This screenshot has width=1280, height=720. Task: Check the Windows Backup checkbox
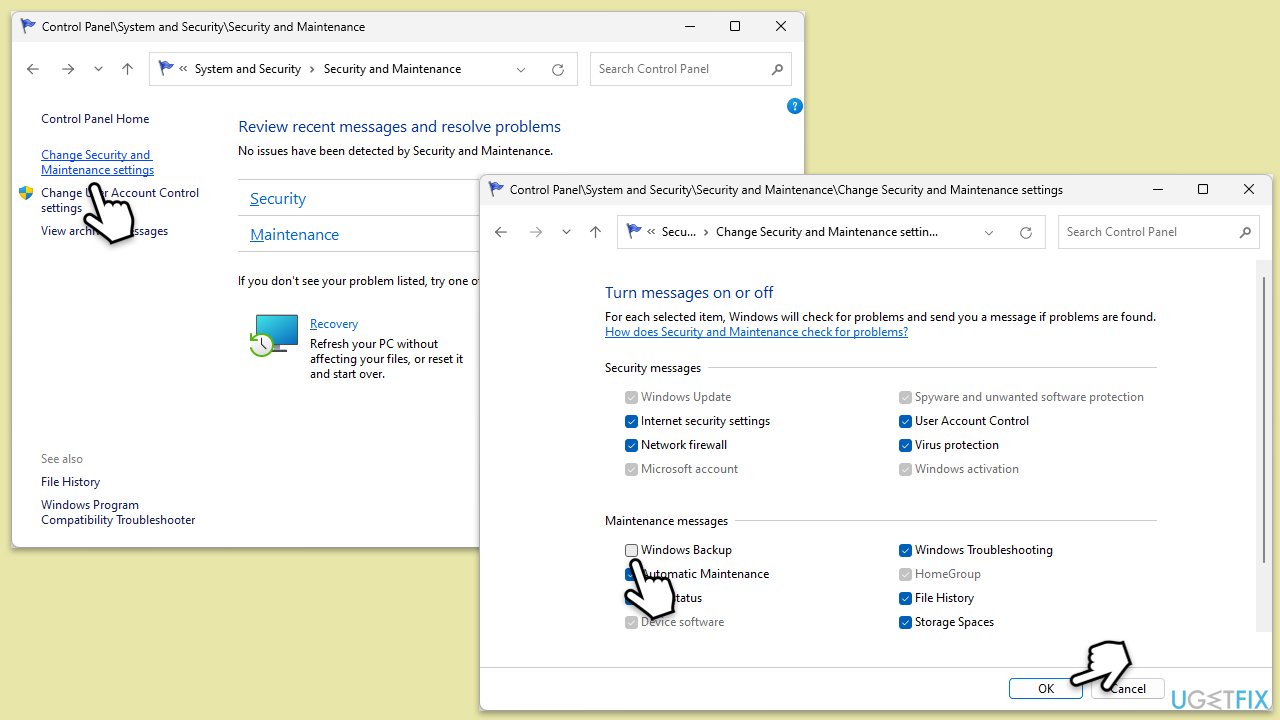click(631, 550)
